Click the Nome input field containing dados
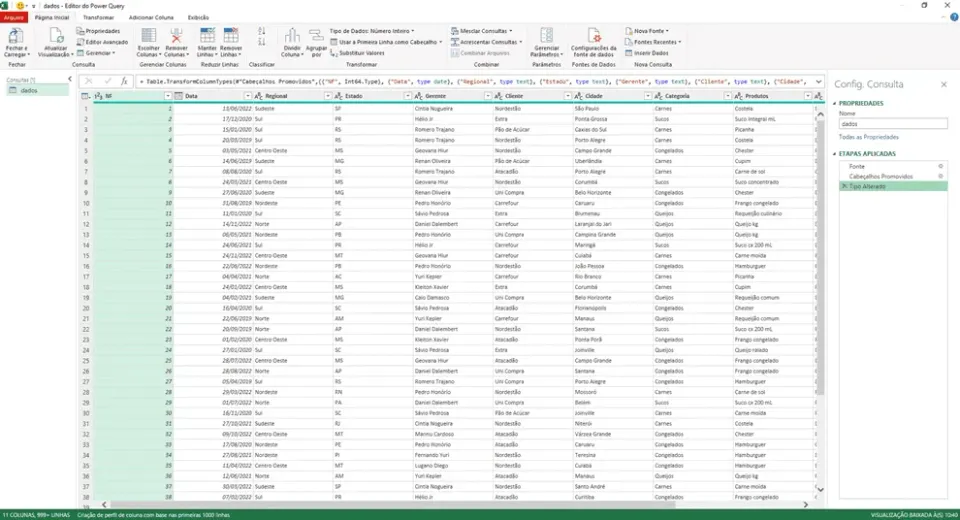Viewport: 960px width, 520px height. (x=893, y=124)
